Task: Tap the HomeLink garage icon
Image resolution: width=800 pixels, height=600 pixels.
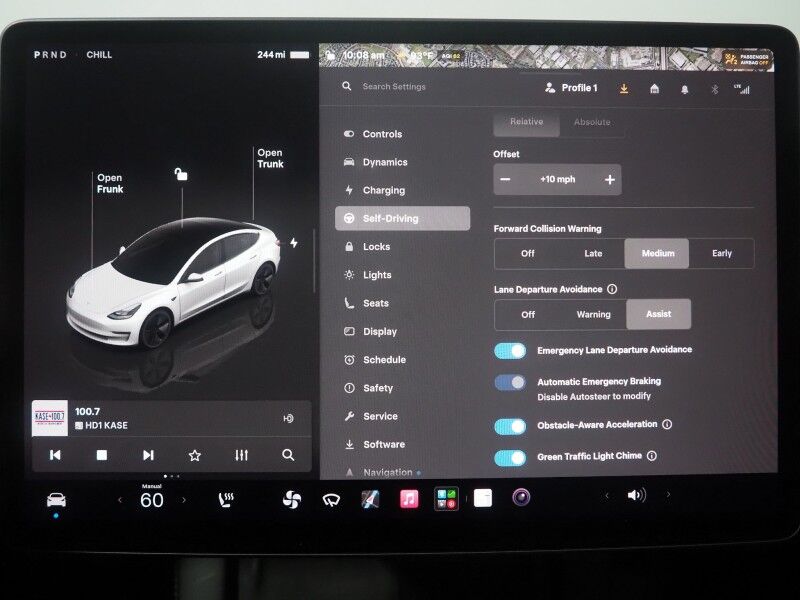Action: [655, 89]
